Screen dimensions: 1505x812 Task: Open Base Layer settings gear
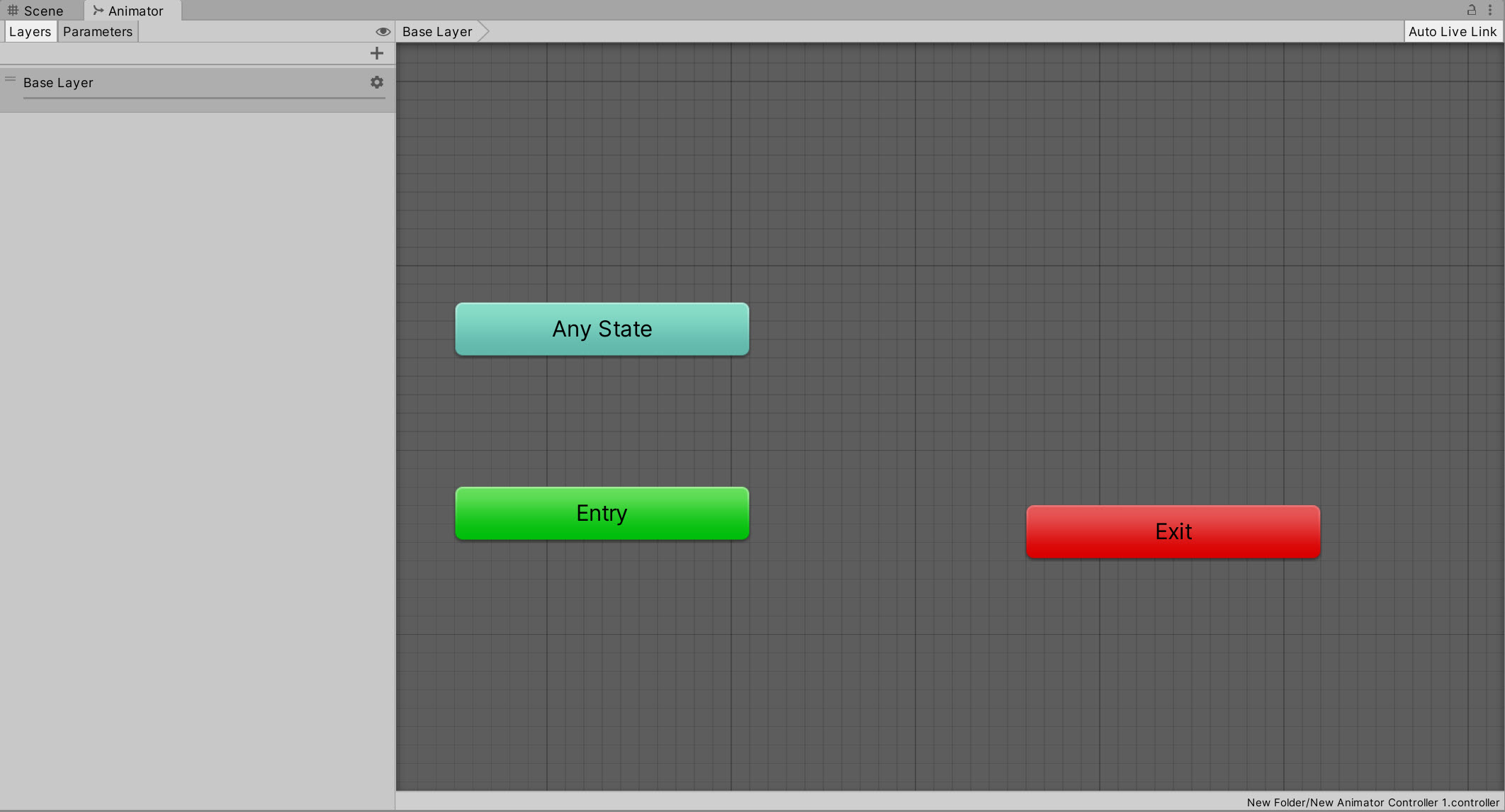[x=377, y=82]
